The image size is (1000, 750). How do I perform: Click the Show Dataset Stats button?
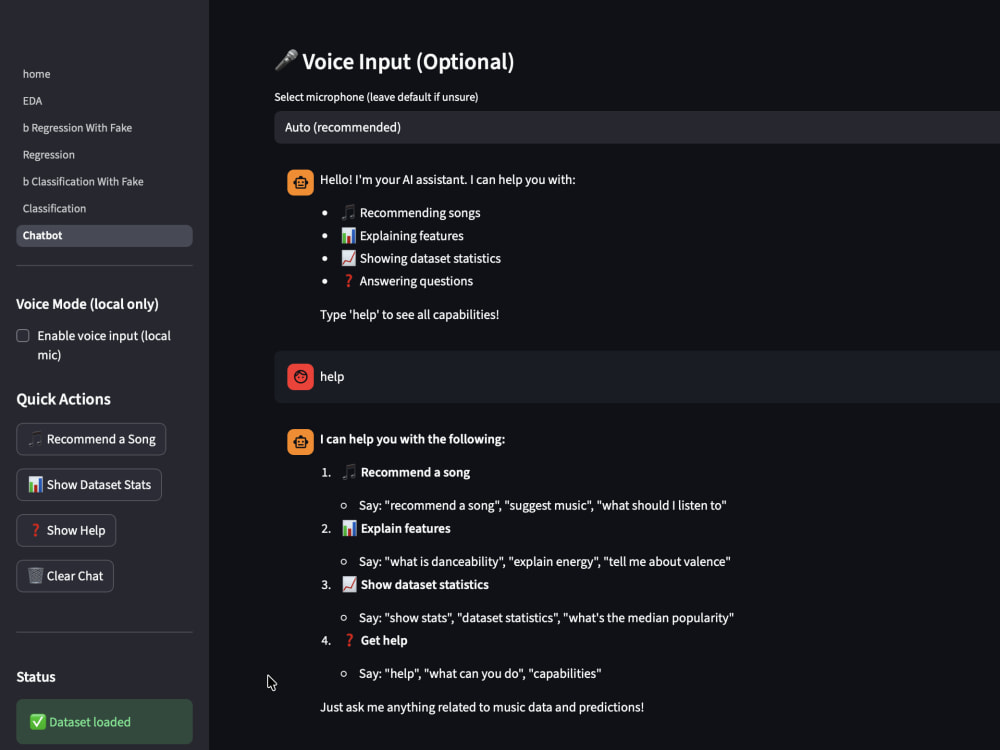pyautogui.click(x=89, y=485)
